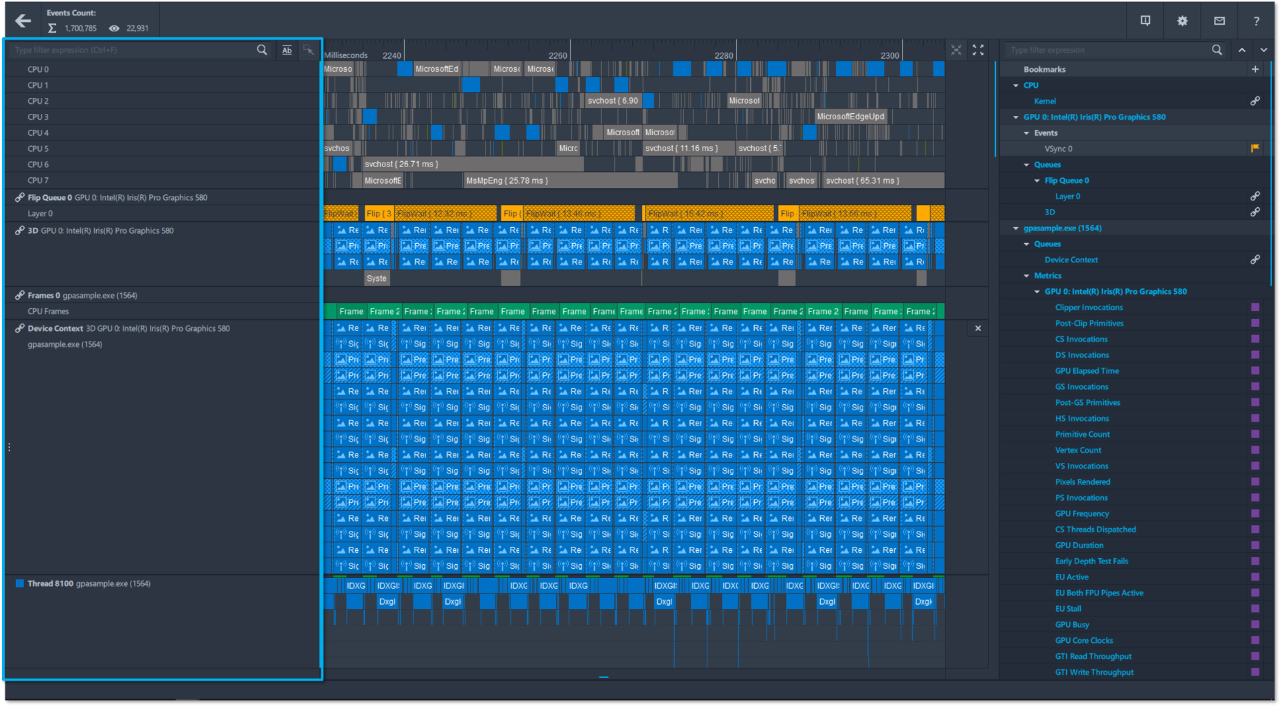The image size is (1280, 706).
Task: Click the svchost { 65.31 ms } block on CPU 7
Action: (882, 180)
